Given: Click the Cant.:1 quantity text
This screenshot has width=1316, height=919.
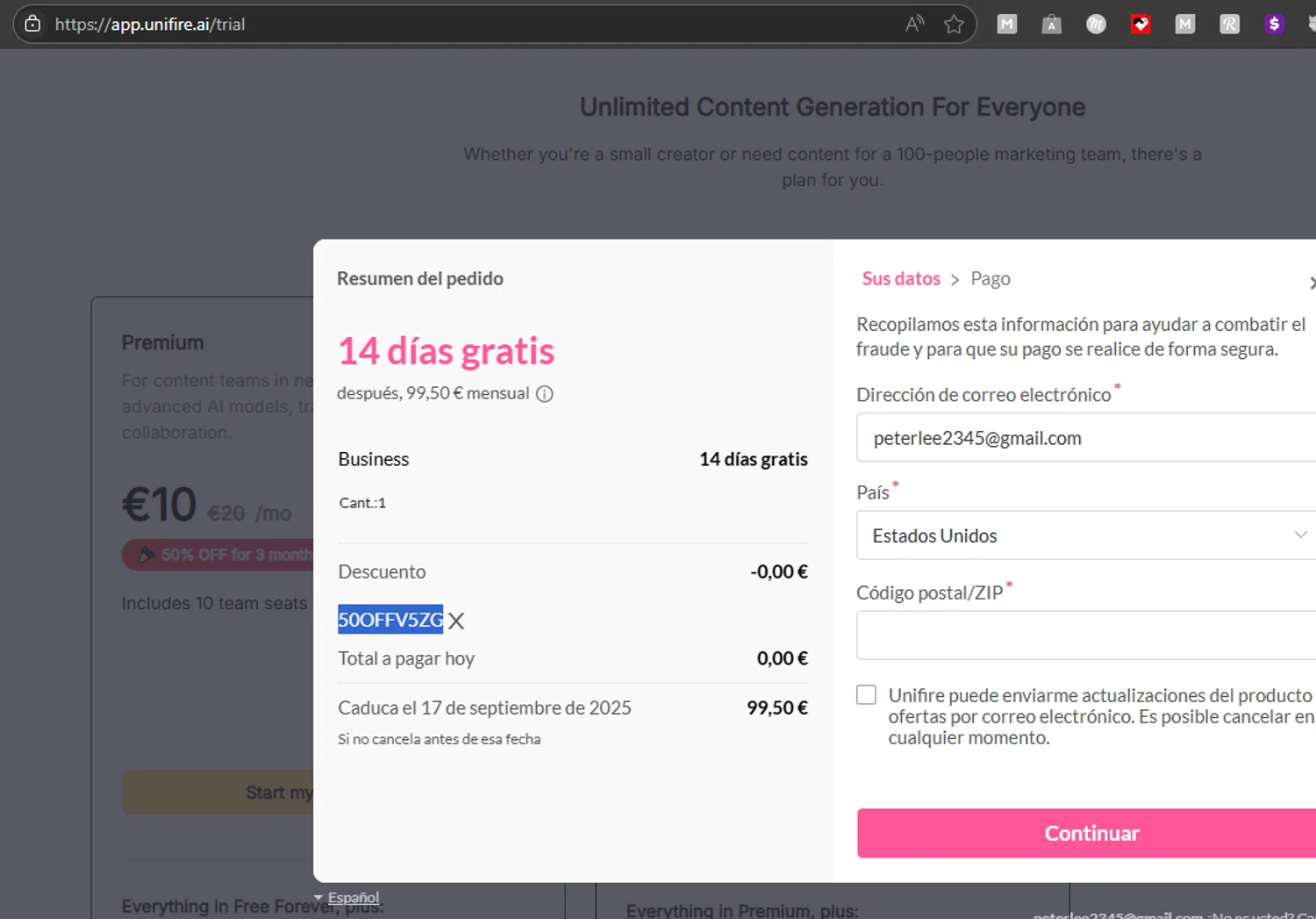Looking at the screenshot, I should click(362, 503).
